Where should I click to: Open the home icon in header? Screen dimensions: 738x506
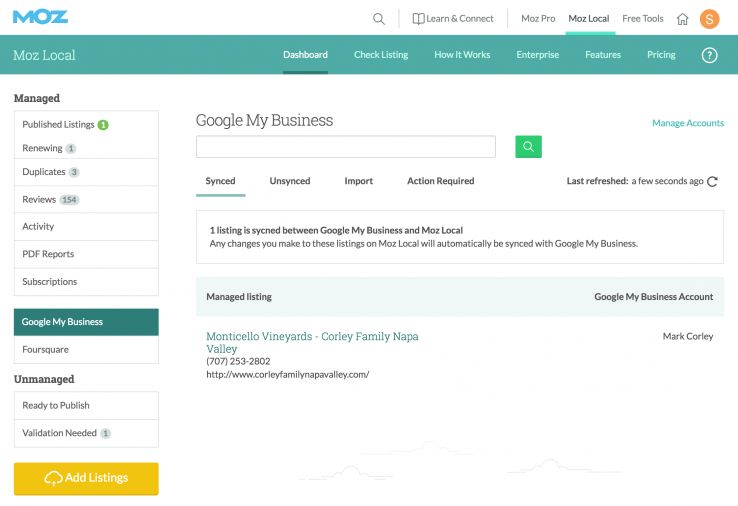(683, 18)
